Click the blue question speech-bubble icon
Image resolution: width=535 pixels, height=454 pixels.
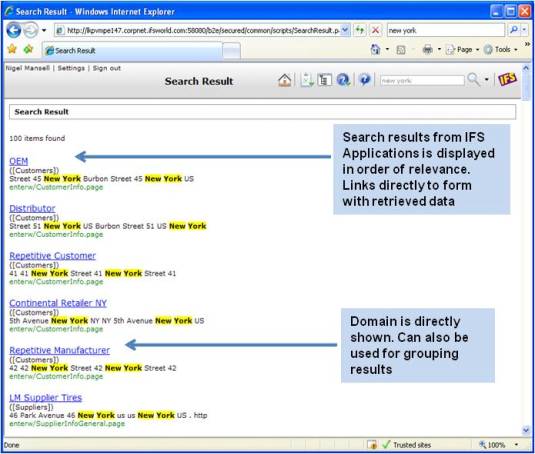pos(365,80)
